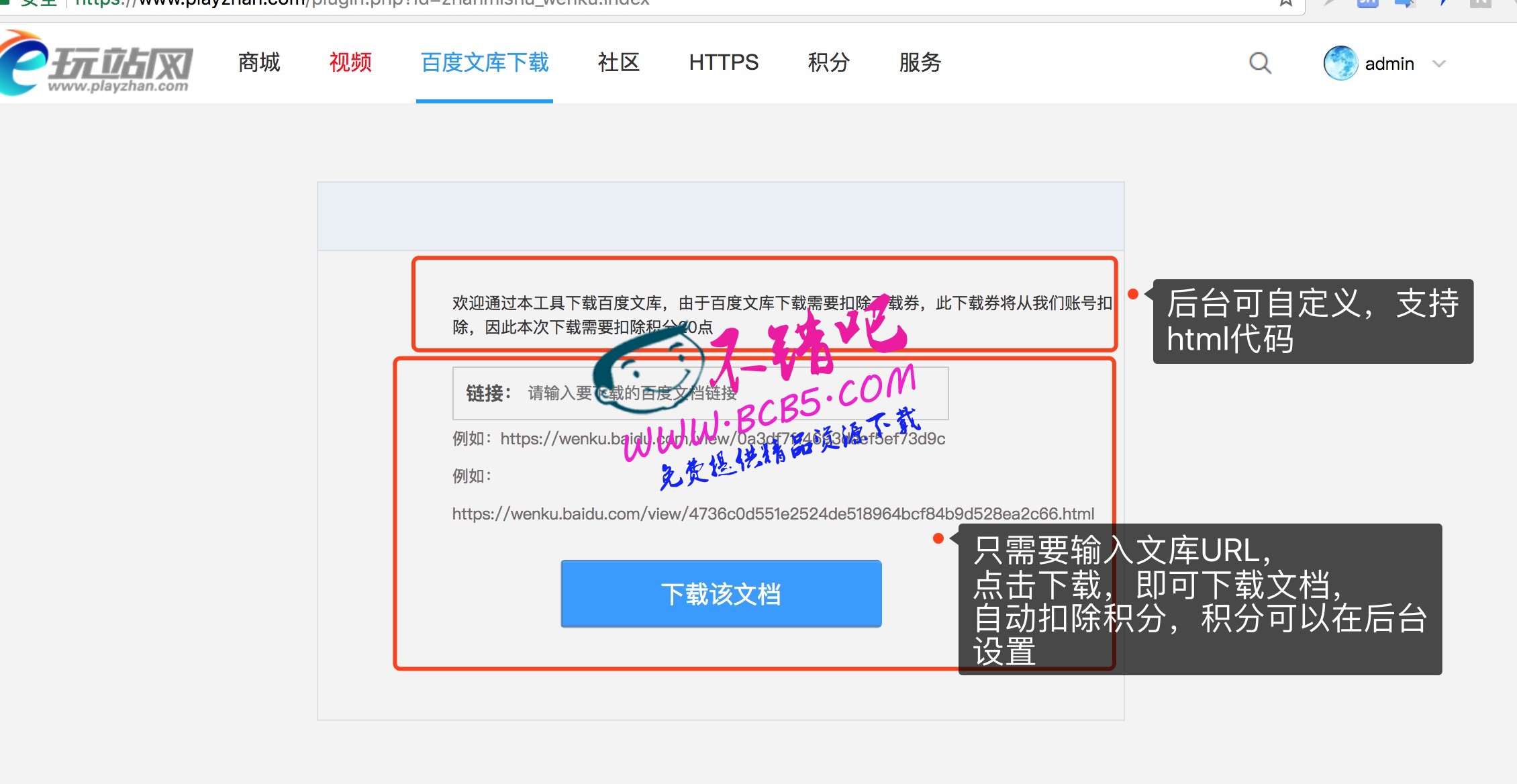Open the HTTPS menu item
This screenshot has height=784, width=1517.
(x=724, y=62)
